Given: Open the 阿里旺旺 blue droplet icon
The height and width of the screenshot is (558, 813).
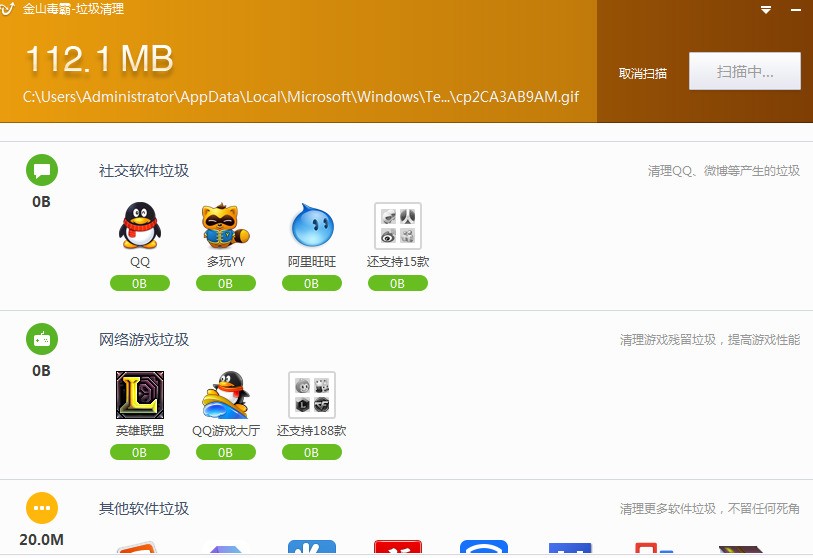Looking at the screenshot, I should pyautogui.click(x=312, y=226).
